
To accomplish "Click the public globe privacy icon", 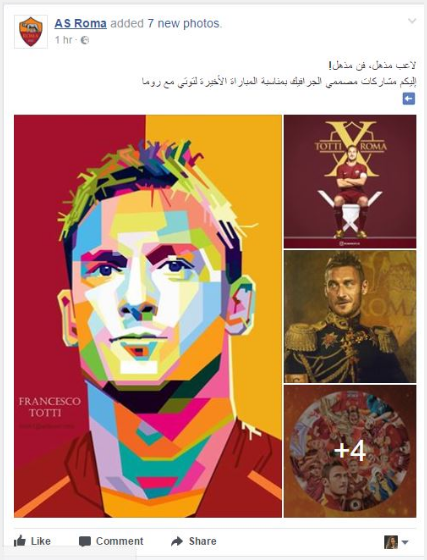I will click(x=85, y=40).
